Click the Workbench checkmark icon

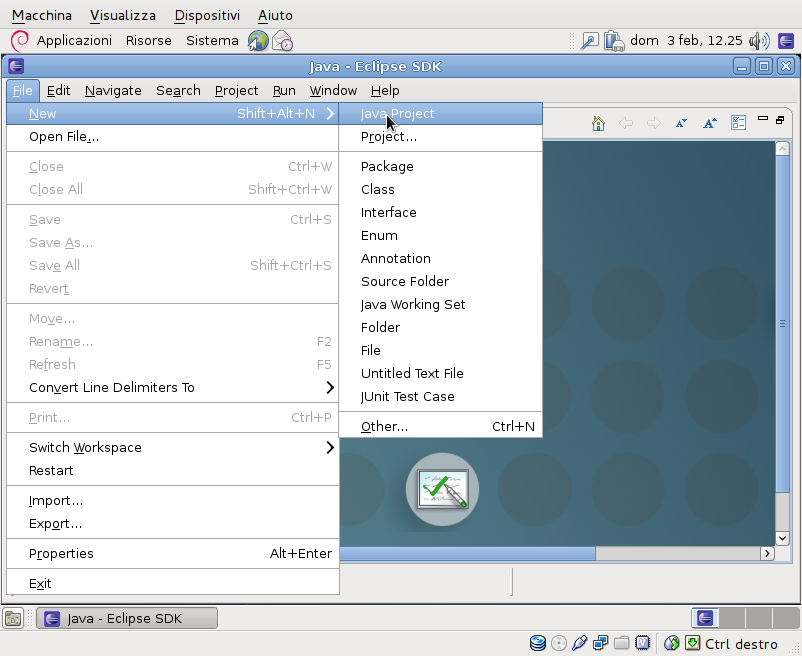(442, 489)
